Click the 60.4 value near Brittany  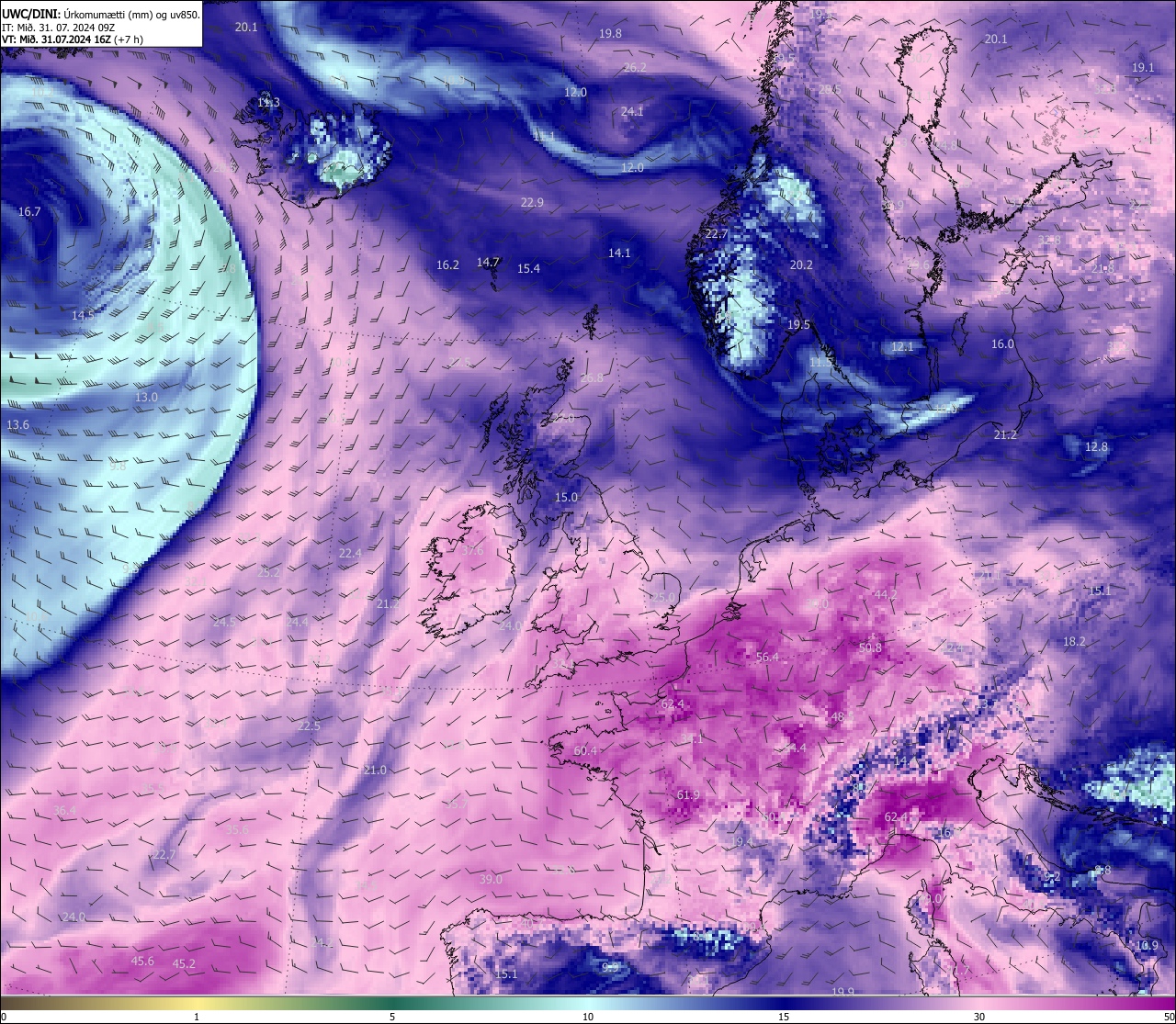[585, 751]
